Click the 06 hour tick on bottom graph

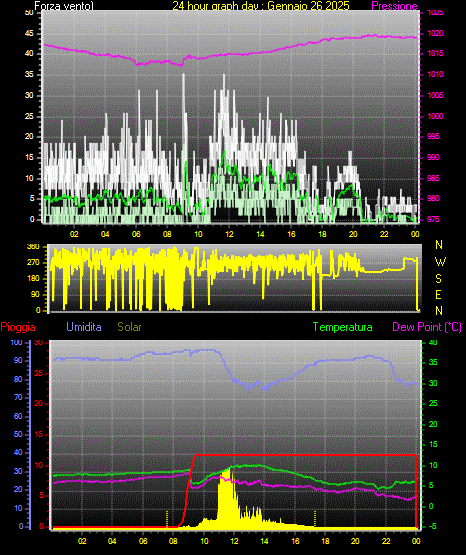[143, 541]
